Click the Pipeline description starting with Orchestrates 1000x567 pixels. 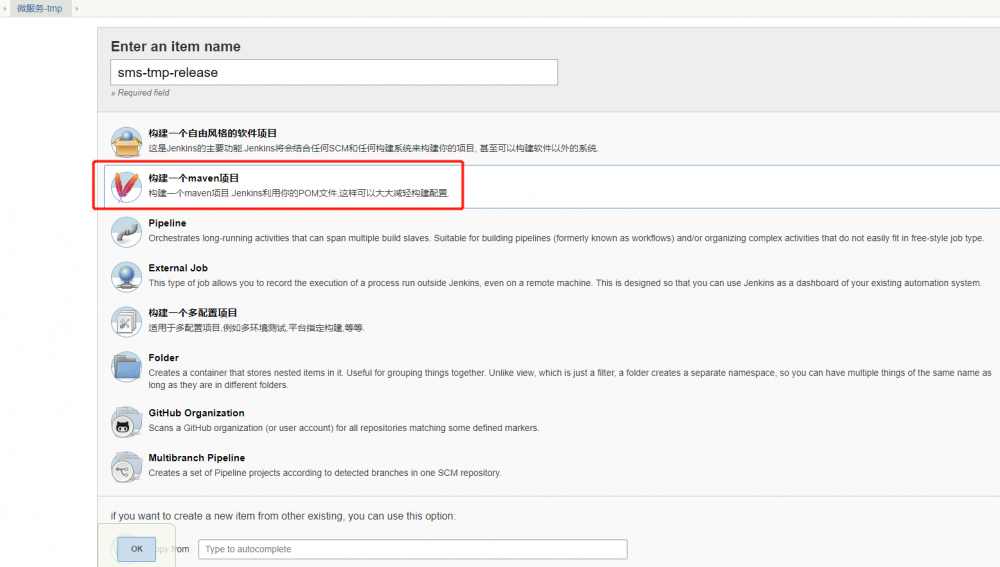coord(566,238)
